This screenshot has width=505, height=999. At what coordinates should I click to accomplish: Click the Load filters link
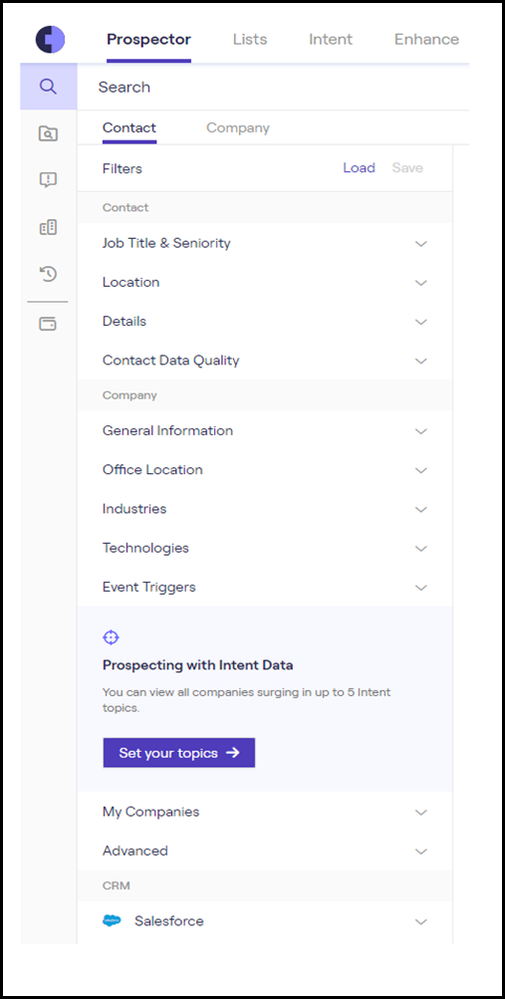coord(359,168)
